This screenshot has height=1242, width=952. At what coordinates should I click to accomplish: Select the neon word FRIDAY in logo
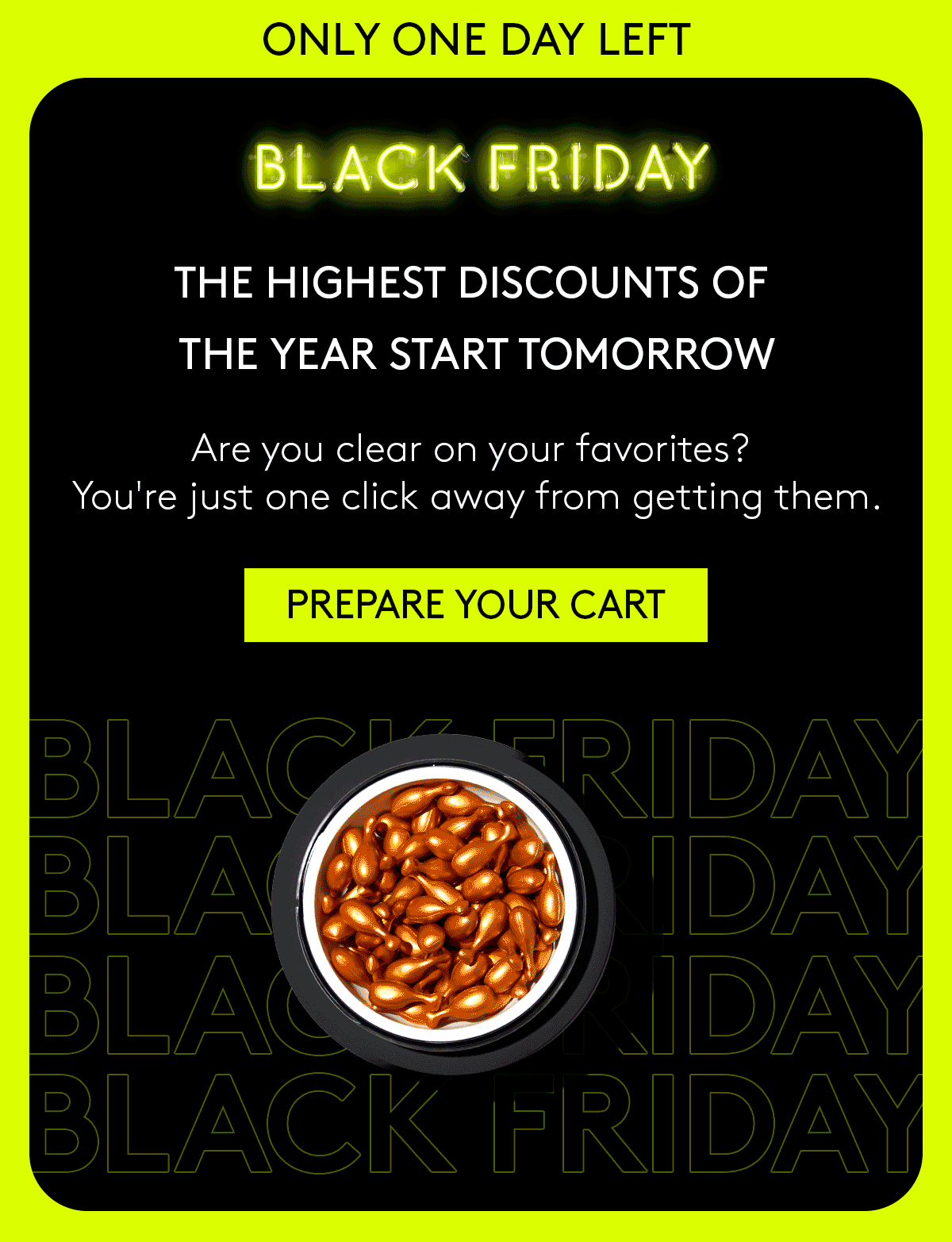point(598,167)
